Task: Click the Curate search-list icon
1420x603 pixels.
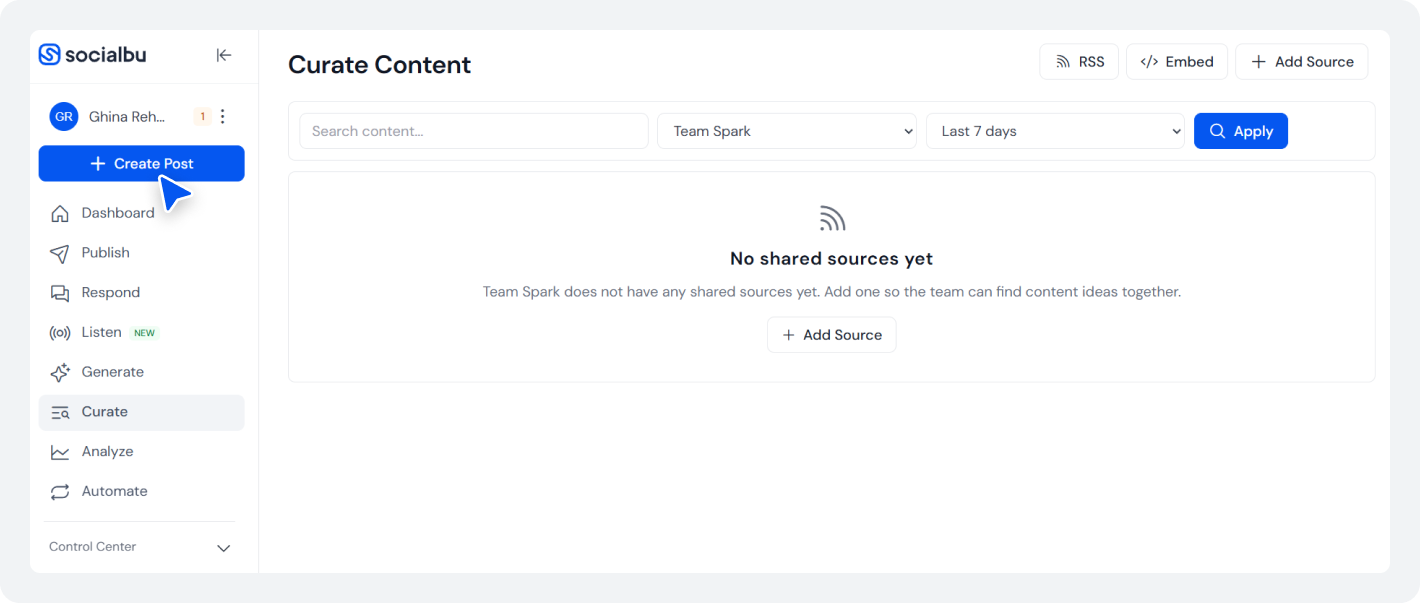Action: coord(60,412)
